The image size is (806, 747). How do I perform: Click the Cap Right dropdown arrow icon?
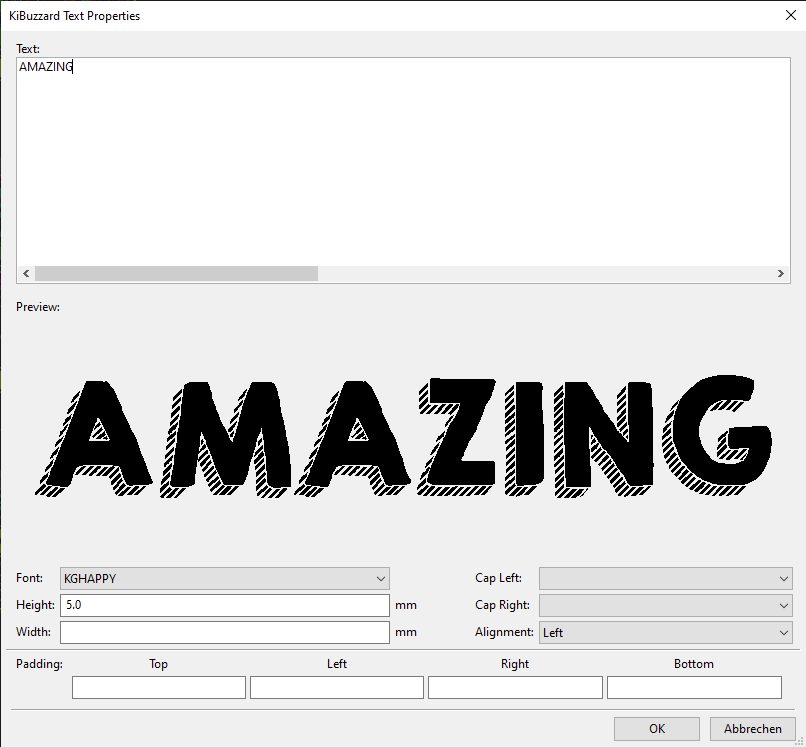pyautogui.click(x=782, y=605)
